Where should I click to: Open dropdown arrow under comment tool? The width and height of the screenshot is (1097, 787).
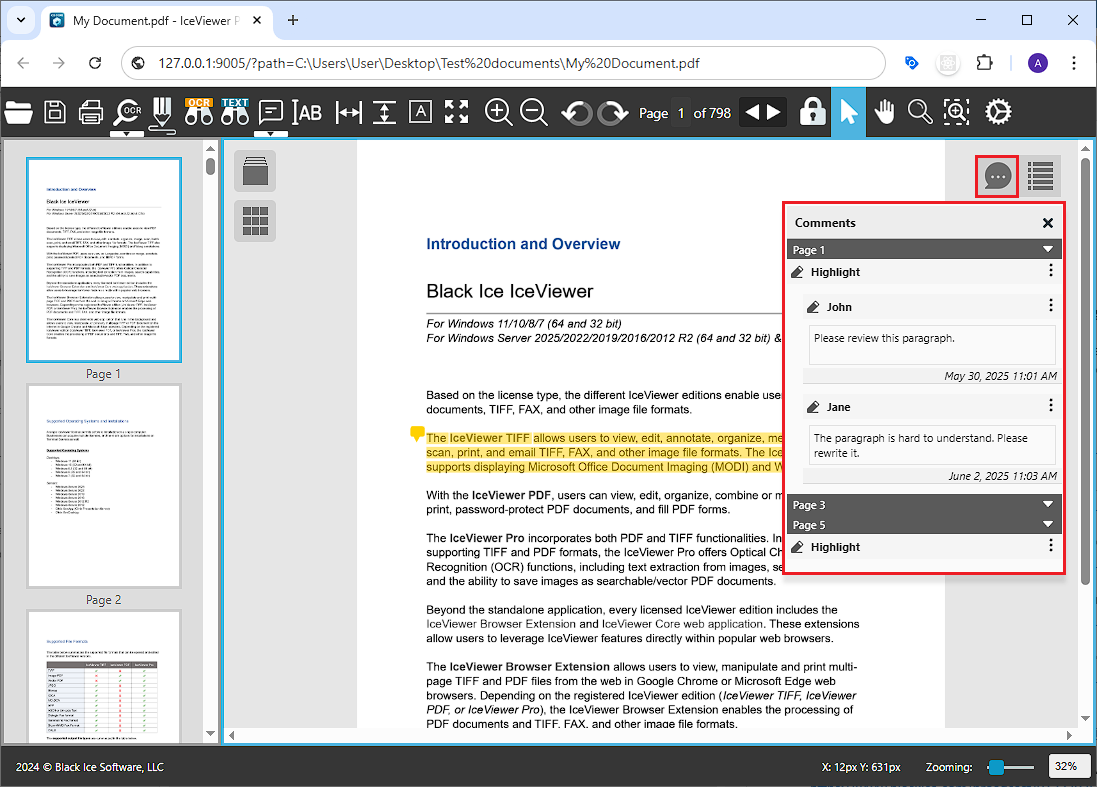tap(271, 134)
